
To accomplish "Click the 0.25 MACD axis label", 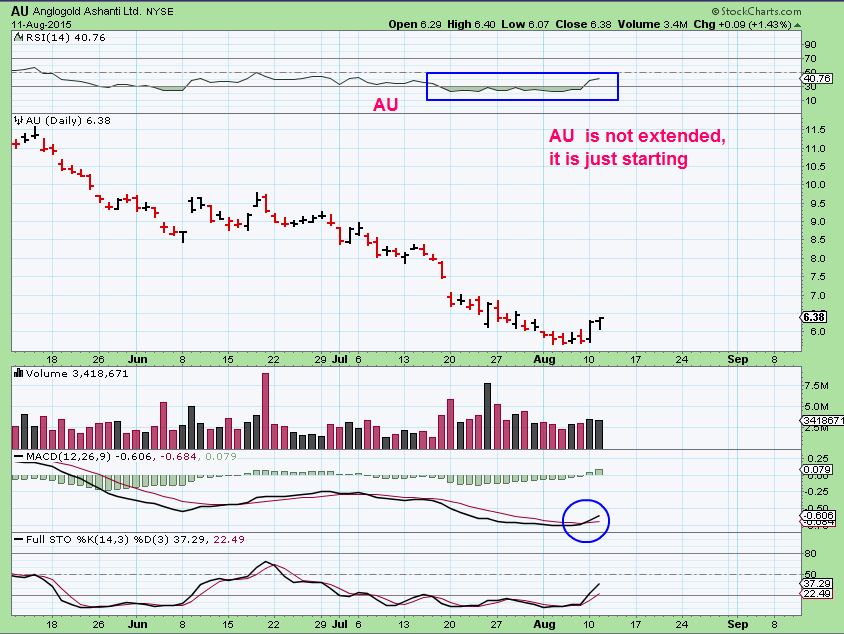I will [x=818, y=459].
